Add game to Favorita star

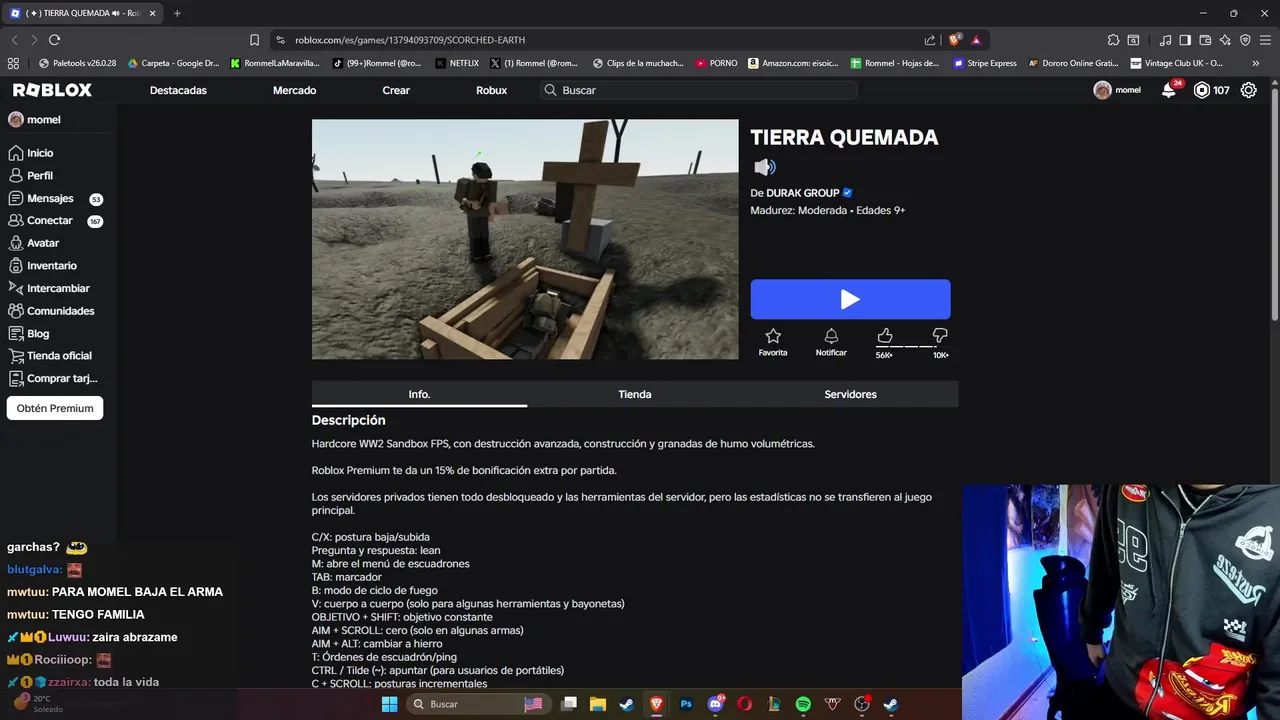(773, 342)
